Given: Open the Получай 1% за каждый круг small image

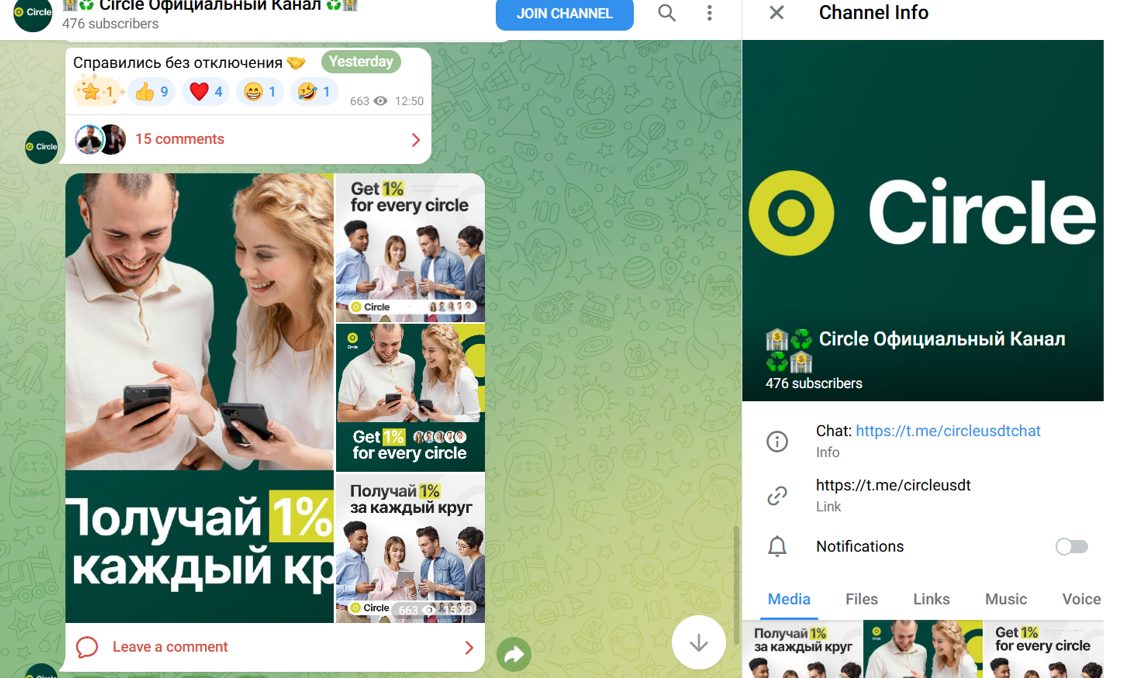Looking at the screenshot, I should [x=410, y=548].
